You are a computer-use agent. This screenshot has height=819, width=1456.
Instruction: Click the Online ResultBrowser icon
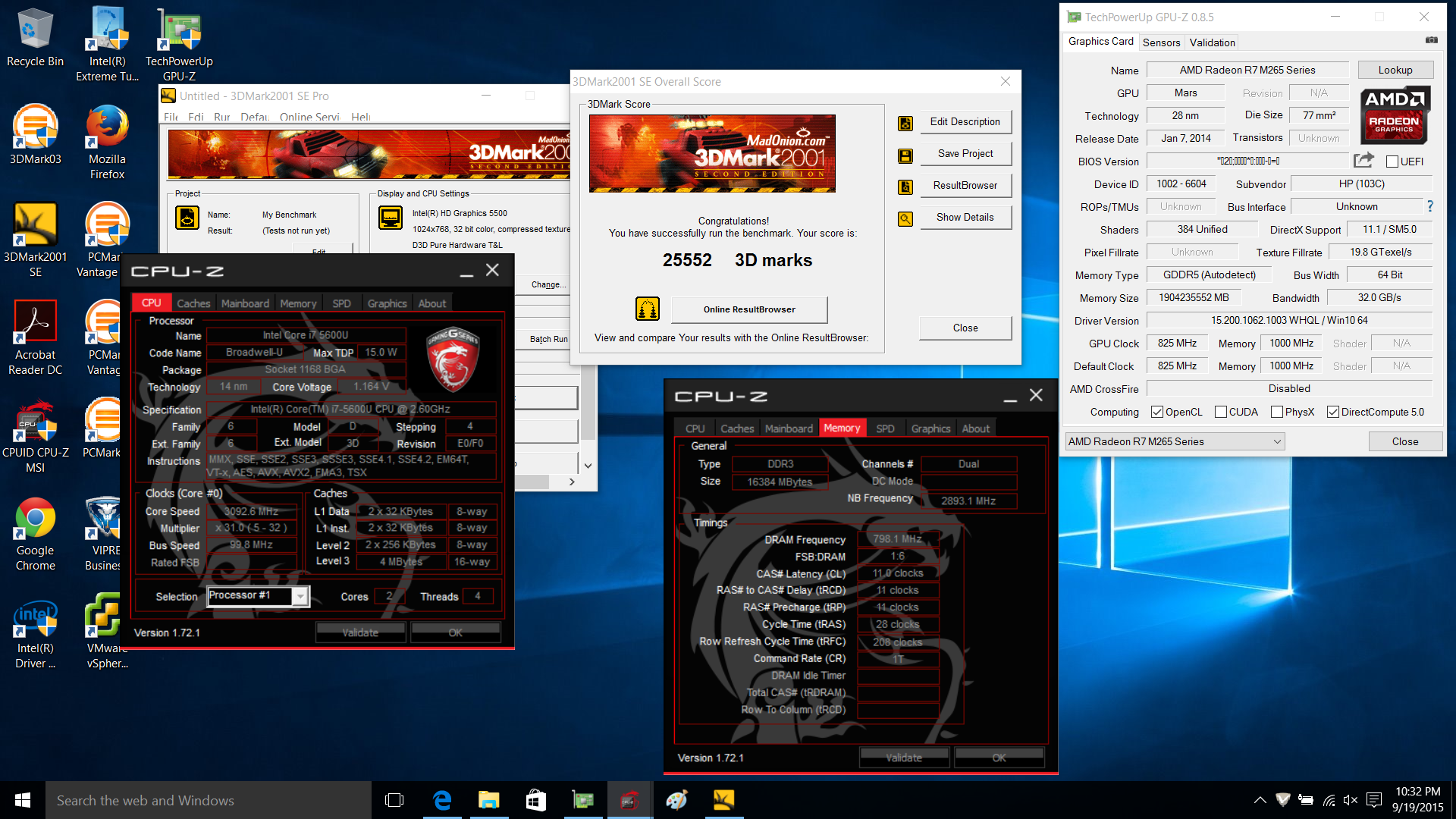pos(647,309)
